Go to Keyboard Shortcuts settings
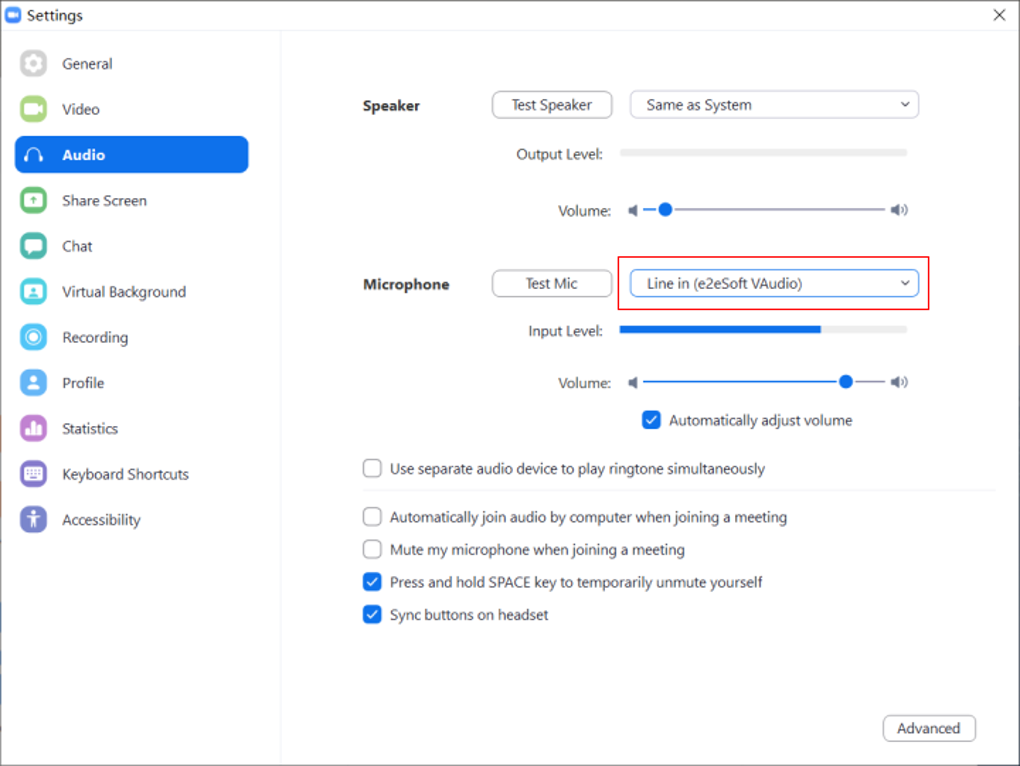The image size is (1020, 766). (125, 474)
